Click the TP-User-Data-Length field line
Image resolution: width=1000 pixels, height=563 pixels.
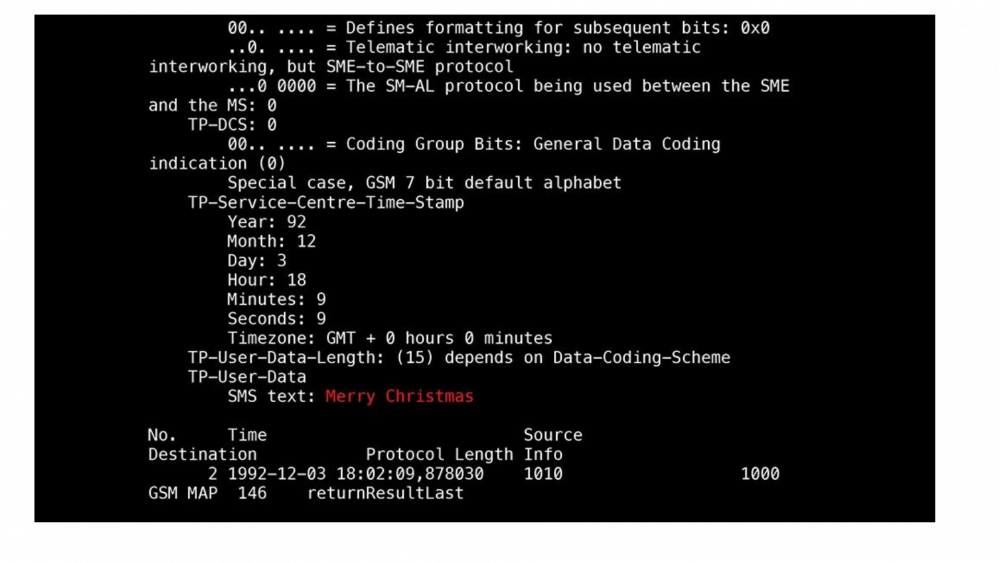(459, 358)
